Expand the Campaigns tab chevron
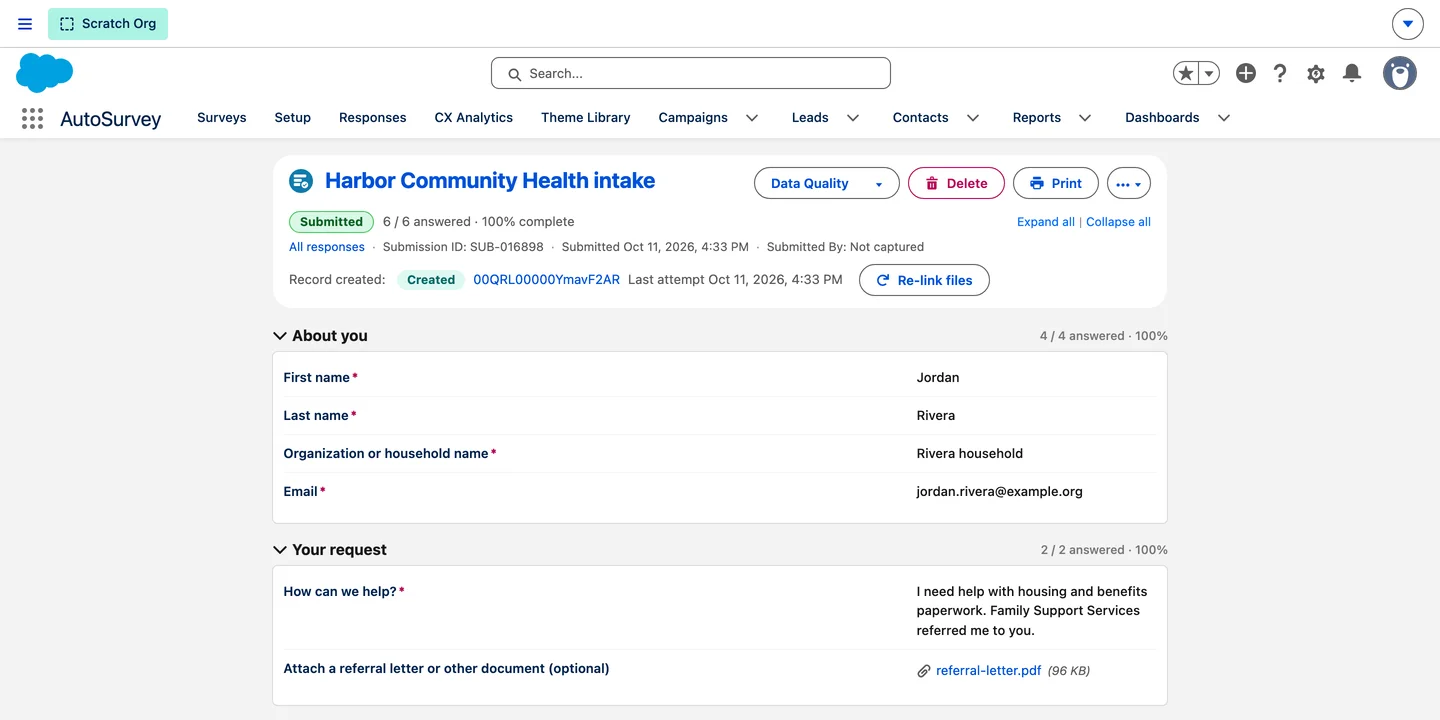Screen dimensions: 1440x720 click(x=752, y=118)
